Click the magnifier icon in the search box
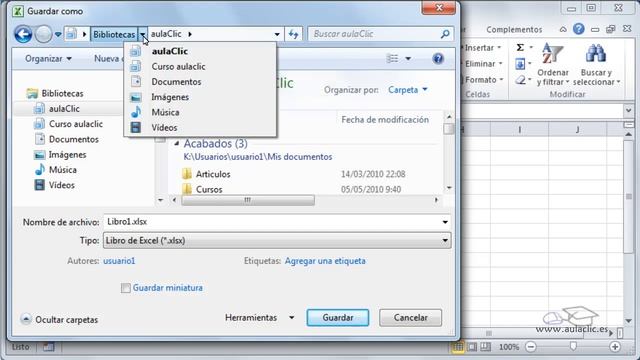Image resolution: width=640 pixels, height=360 pixels. [445, 34]
